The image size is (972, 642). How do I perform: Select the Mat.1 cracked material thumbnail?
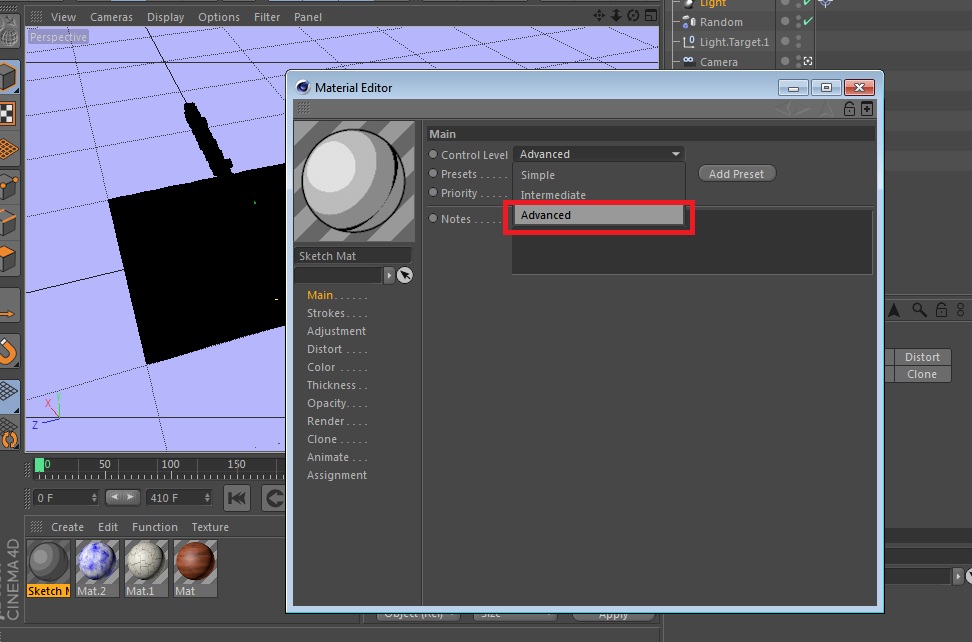tap(146, 568)
